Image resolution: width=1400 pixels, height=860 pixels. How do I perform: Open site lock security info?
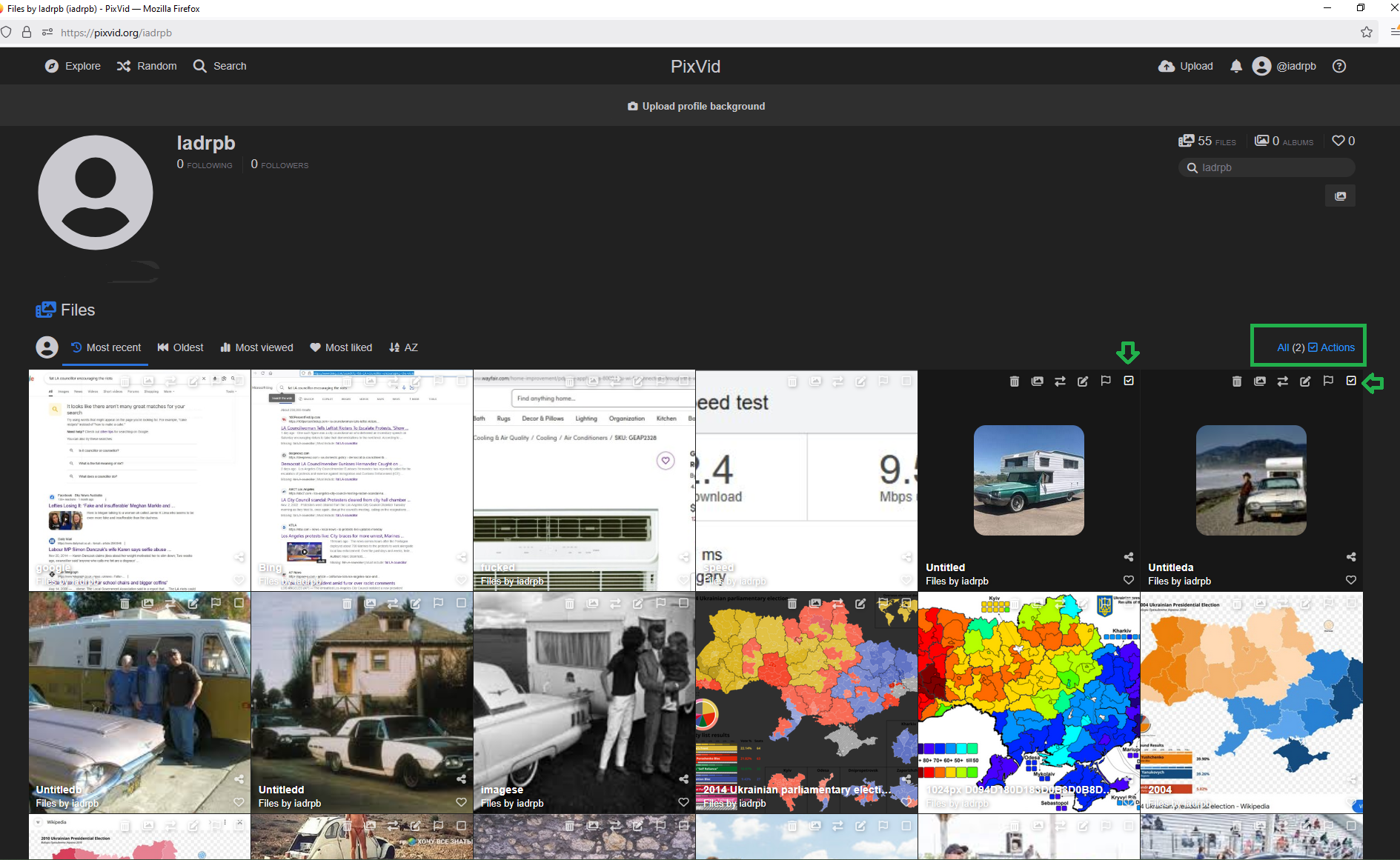tap(27, 32)
